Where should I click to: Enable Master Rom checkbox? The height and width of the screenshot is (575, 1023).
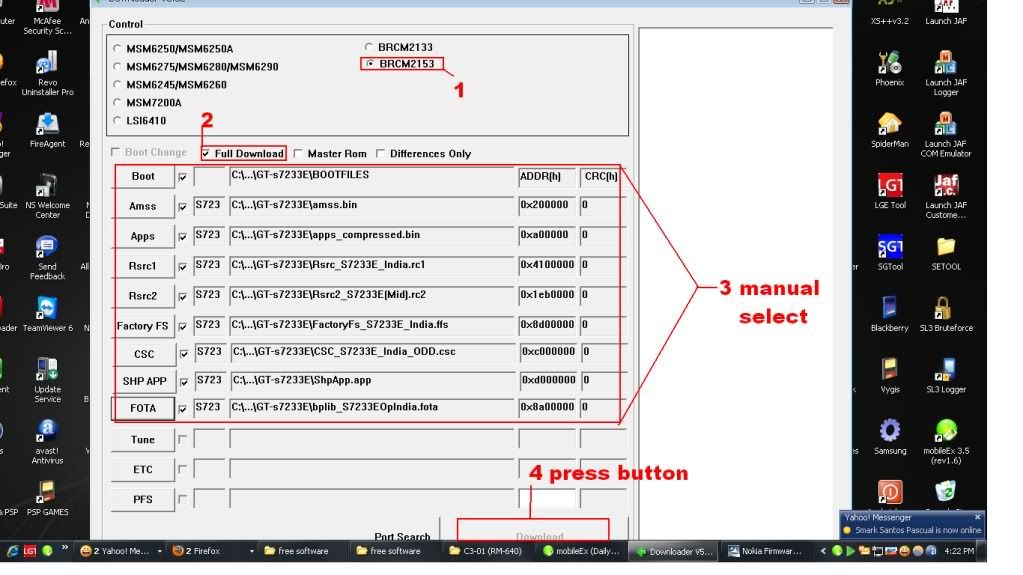298,153
